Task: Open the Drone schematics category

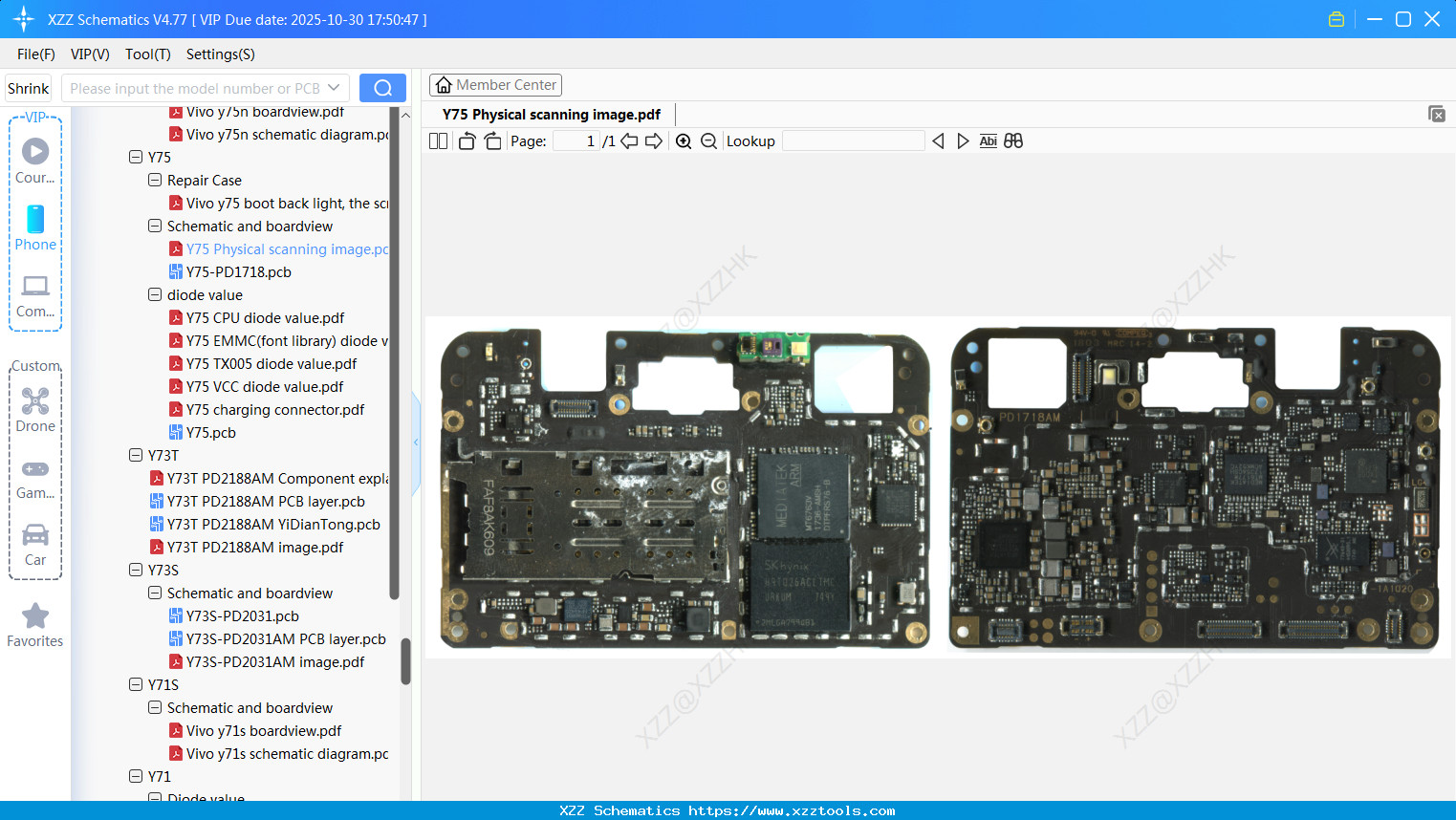Action: (35, 409)
